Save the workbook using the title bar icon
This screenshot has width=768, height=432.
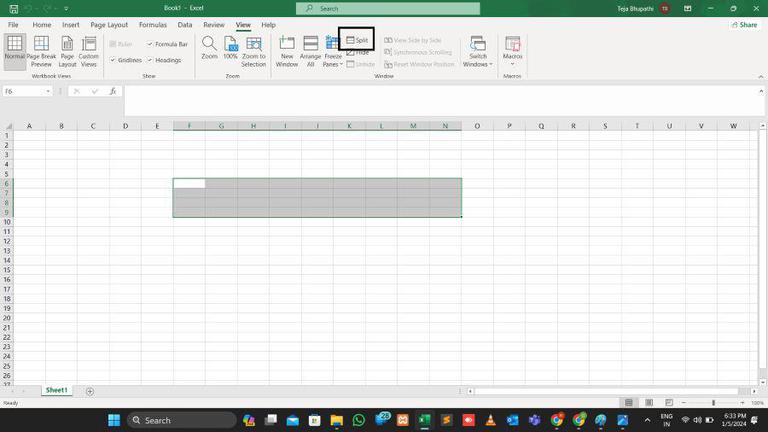tap(14, 8)
